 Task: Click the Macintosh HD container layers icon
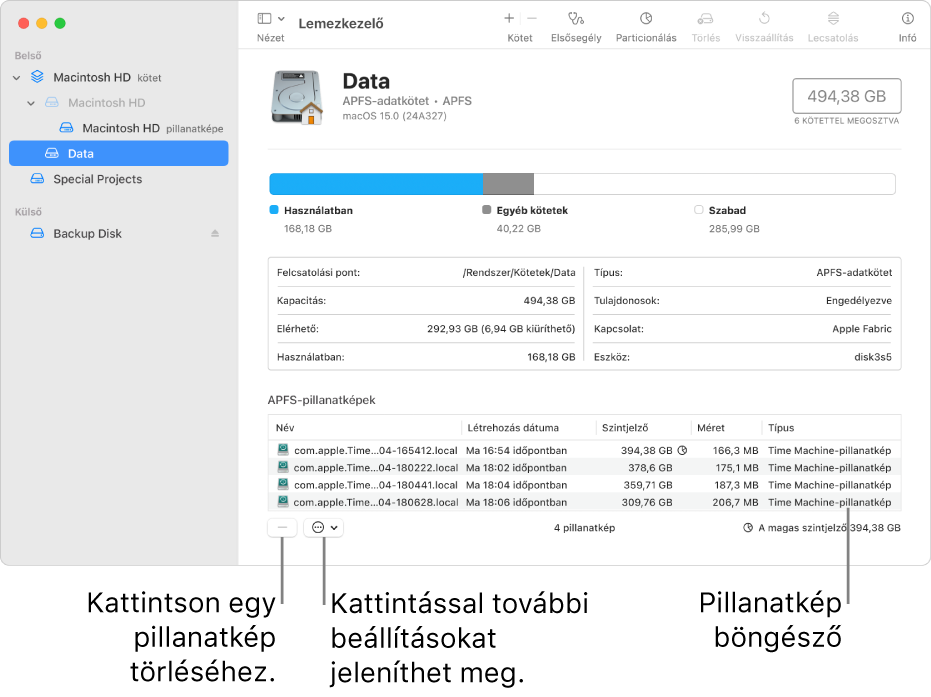37,77
